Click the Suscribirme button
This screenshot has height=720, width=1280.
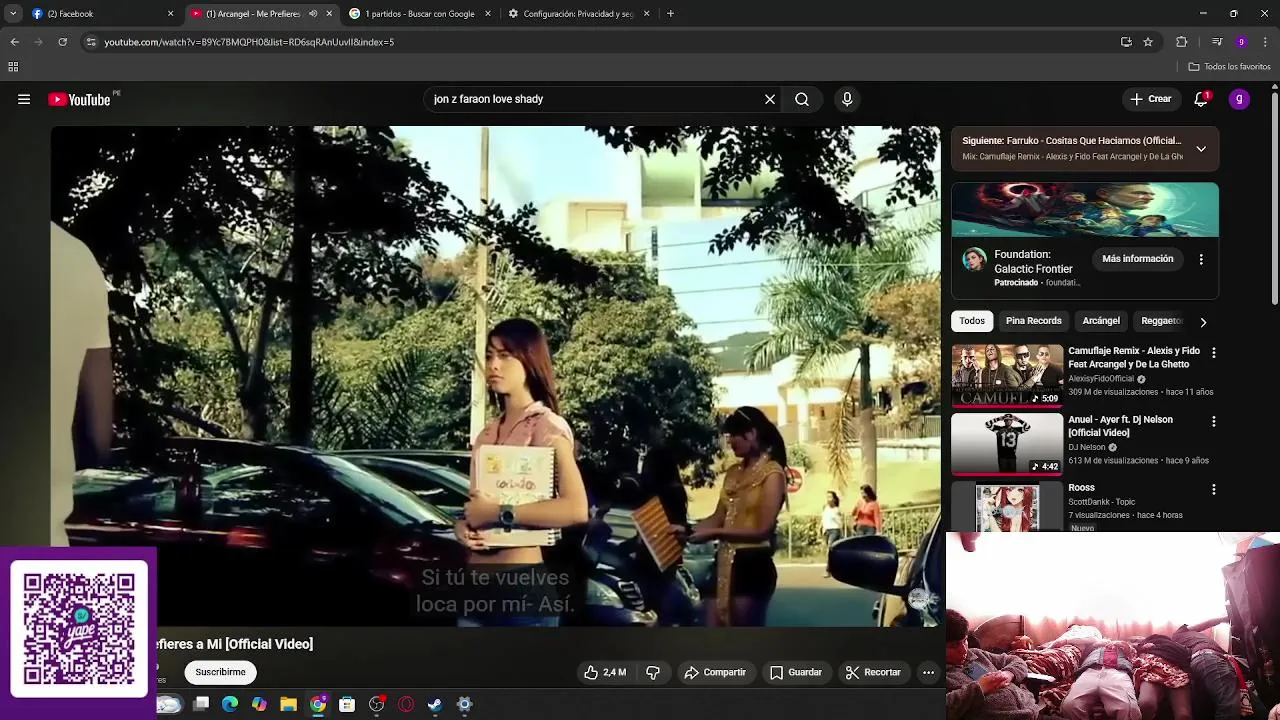point(220,672)
